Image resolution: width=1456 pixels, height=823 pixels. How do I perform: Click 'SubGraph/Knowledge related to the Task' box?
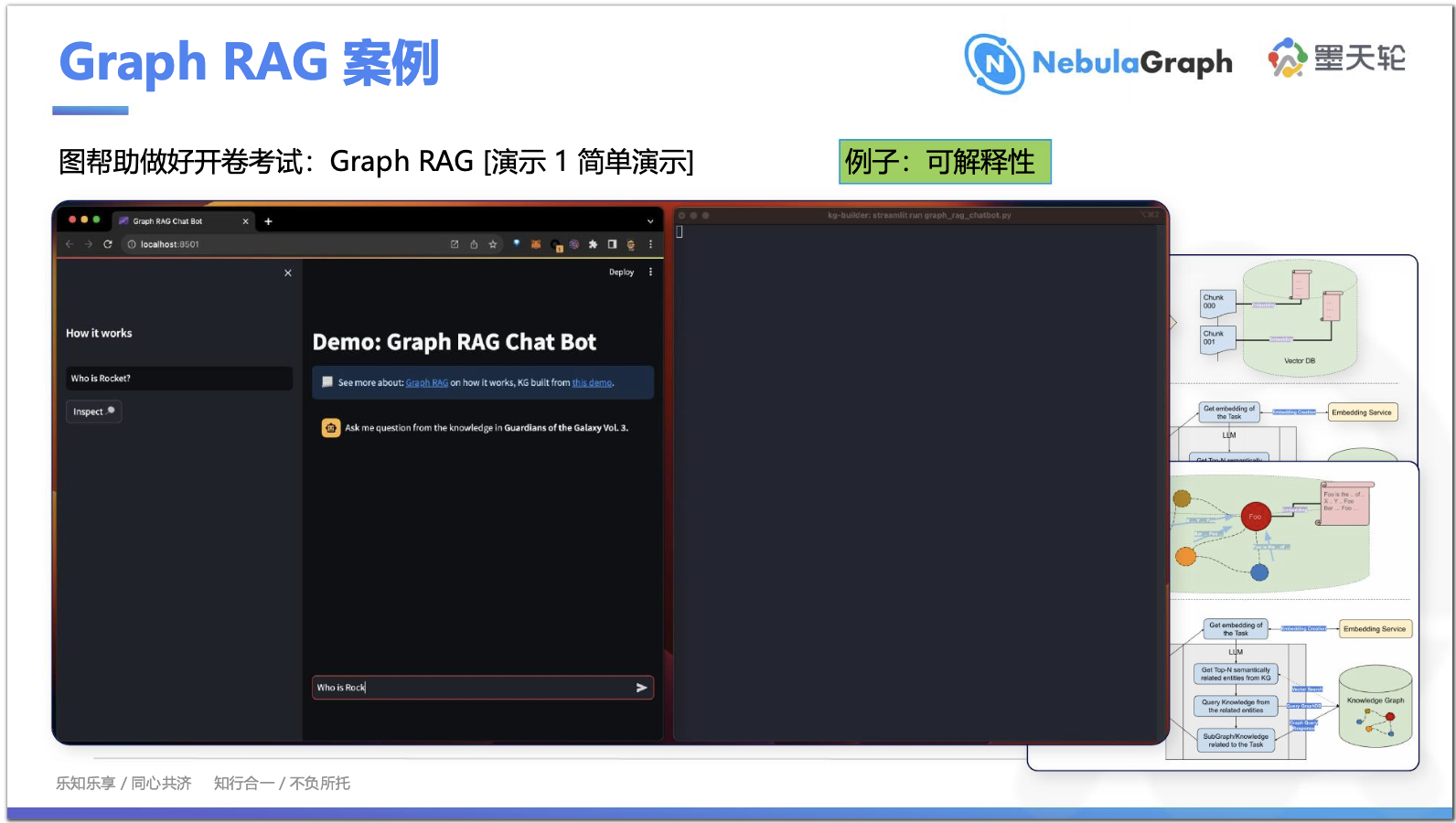click(x=1236, y=741)
